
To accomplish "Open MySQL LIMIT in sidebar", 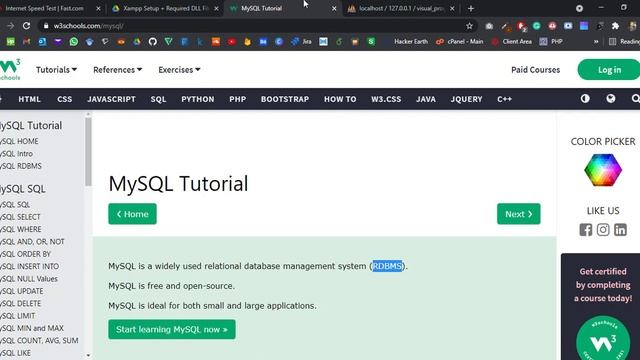I will [18, 316].
